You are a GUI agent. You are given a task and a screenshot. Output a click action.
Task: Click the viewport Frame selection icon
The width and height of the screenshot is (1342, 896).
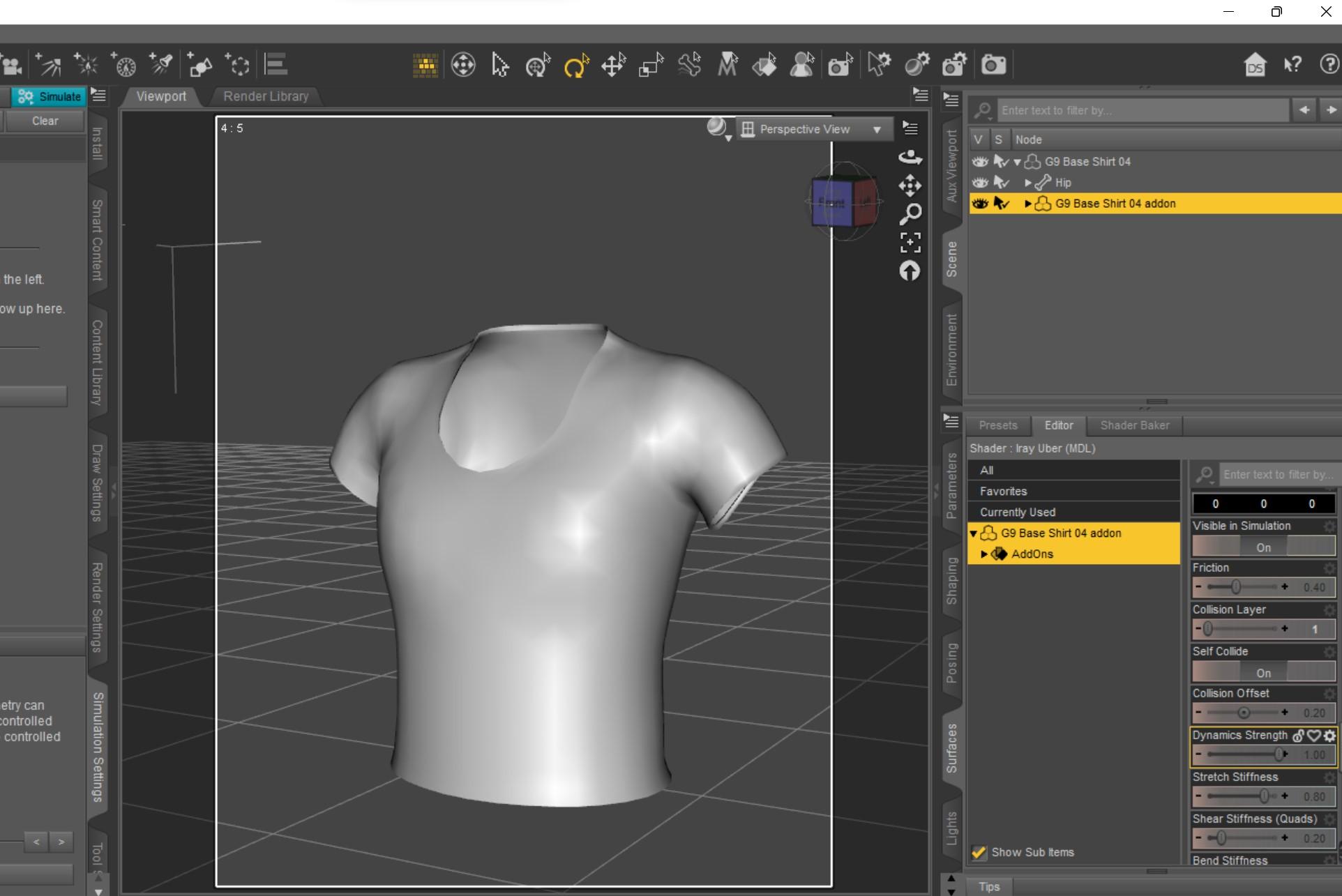[910, 242]
